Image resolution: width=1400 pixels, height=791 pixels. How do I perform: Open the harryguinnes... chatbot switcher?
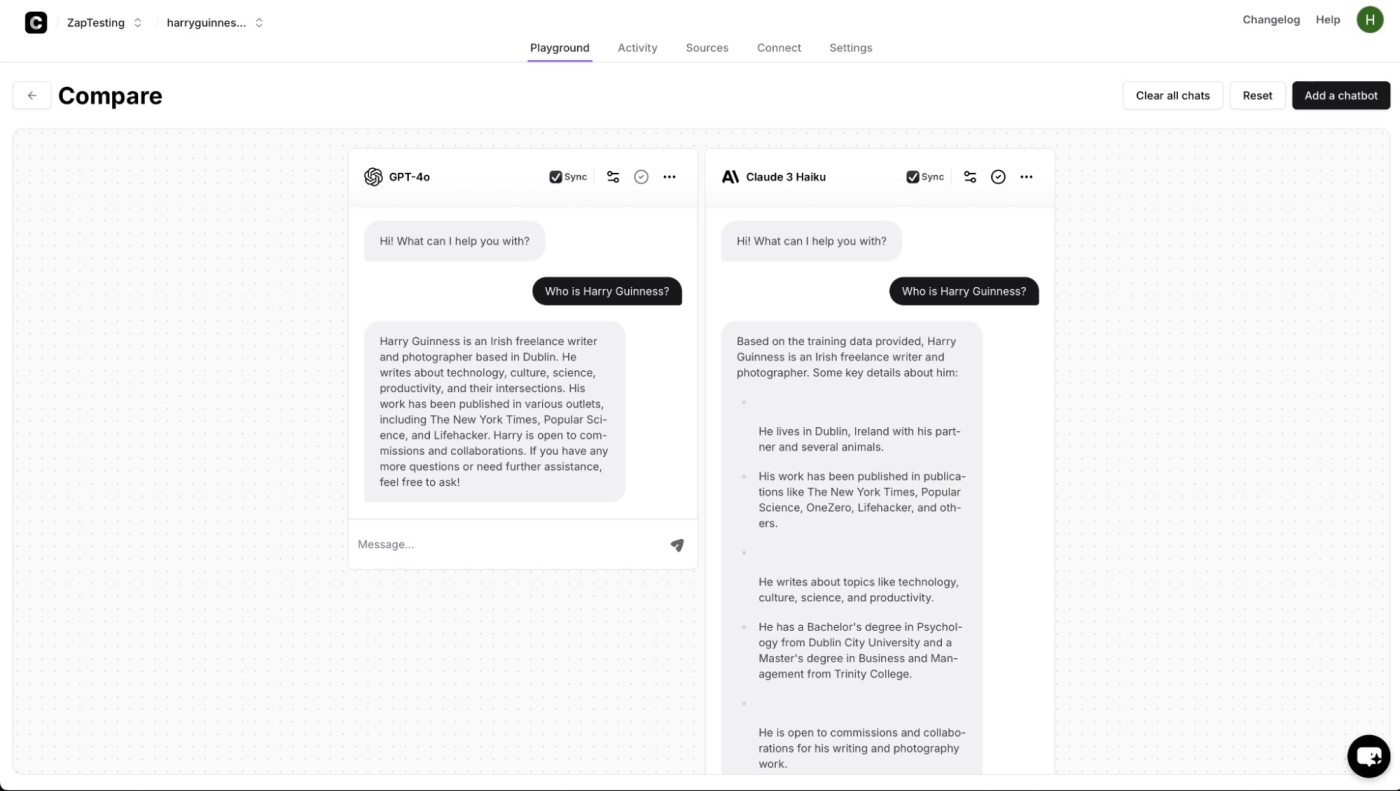214,22
